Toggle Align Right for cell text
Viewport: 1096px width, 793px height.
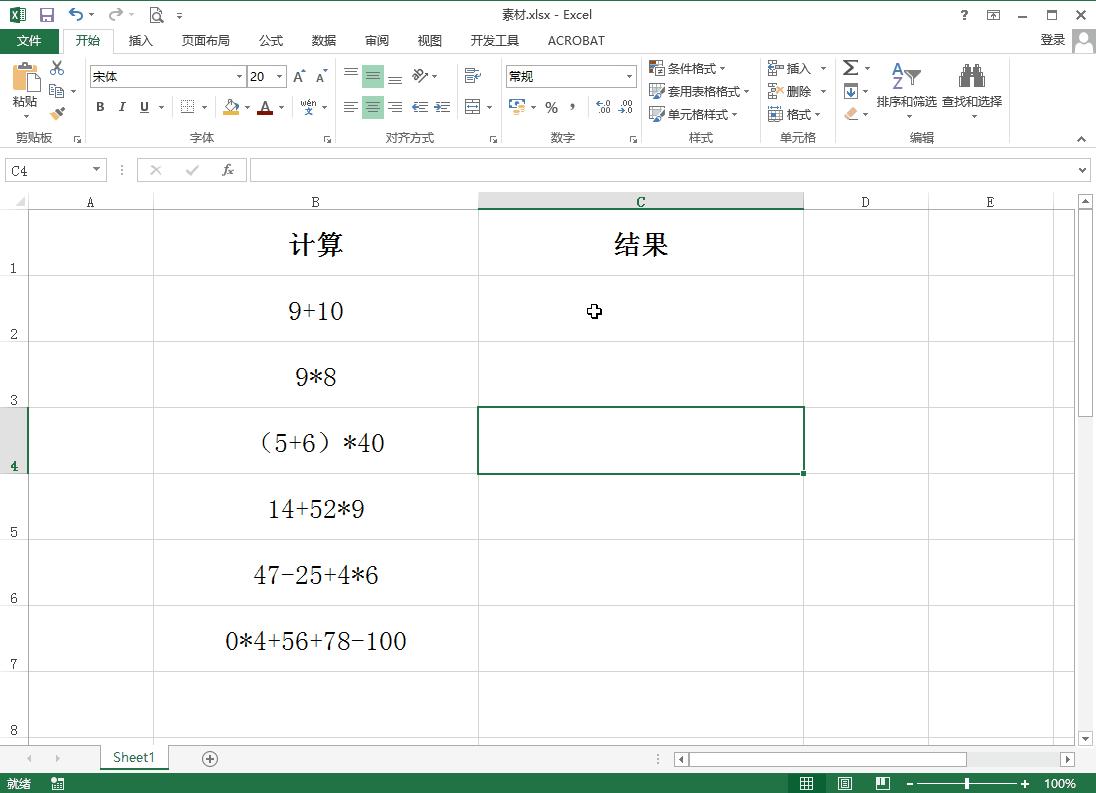[x=395, y=107]
